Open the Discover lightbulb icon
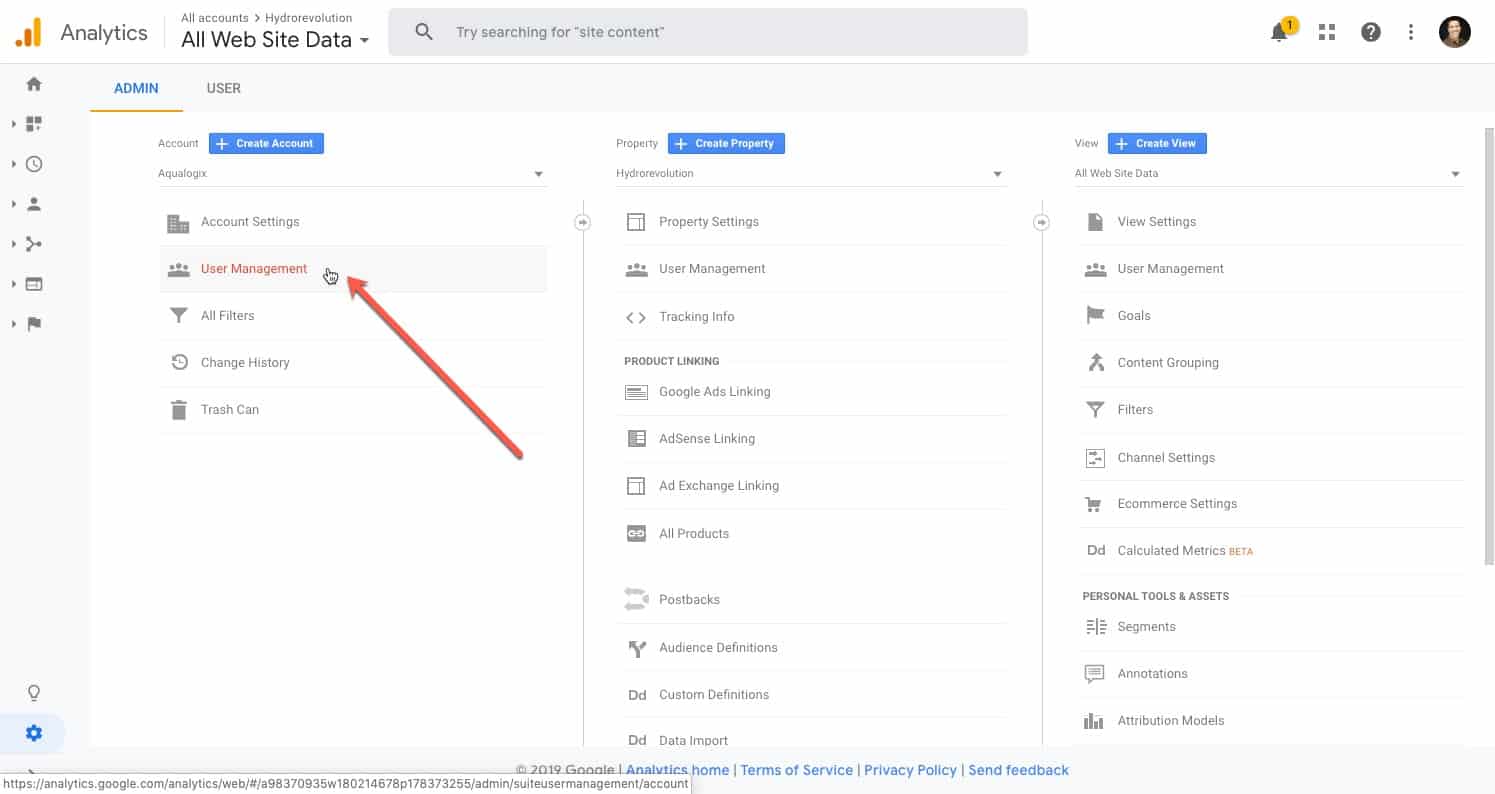Viewport: 1495px width, 794px height. point(34,693)
